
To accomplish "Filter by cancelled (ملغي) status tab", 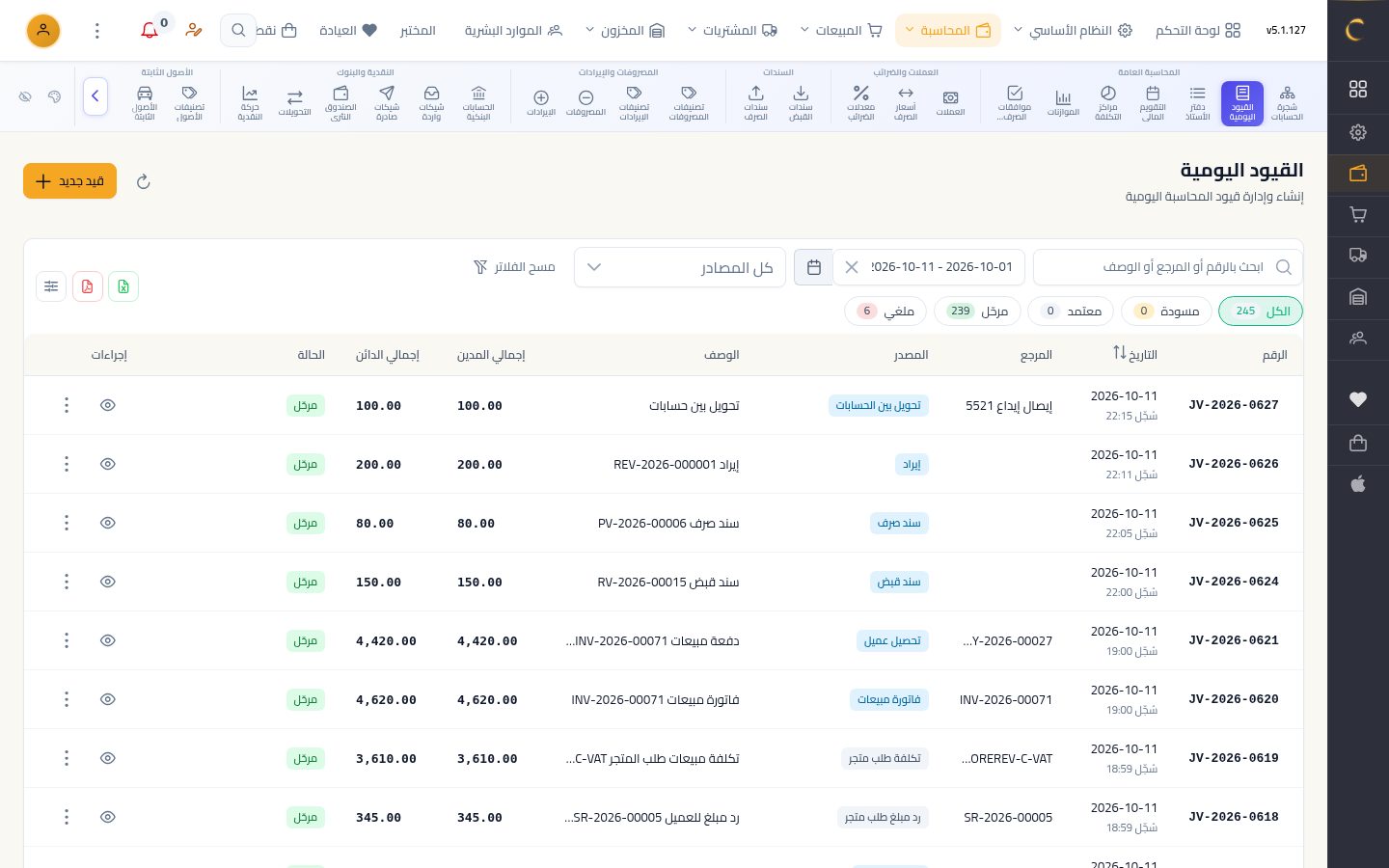I will click(885, 311).
